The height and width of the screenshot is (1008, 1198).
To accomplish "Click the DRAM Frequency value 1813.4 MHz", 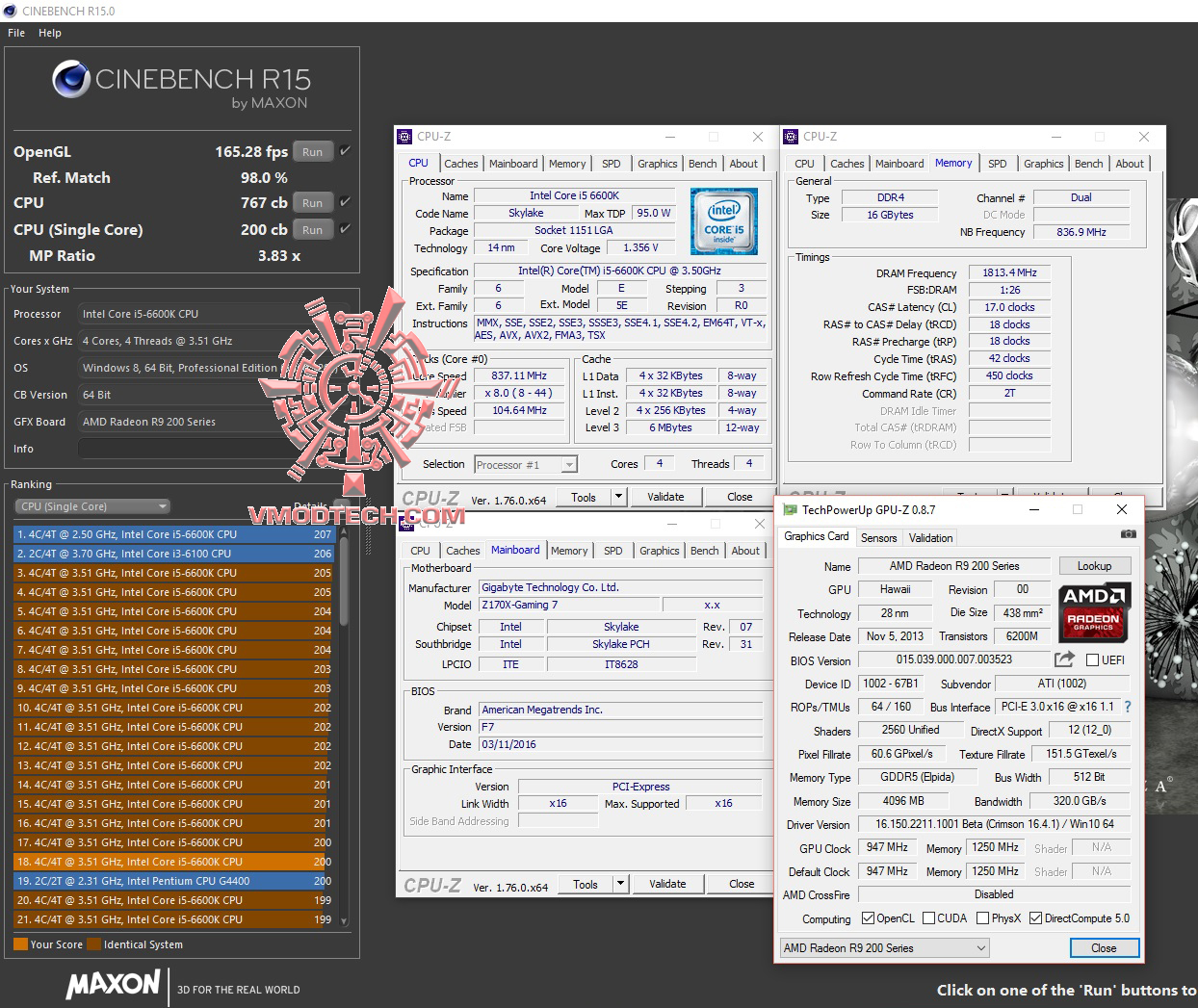I will (1009, 272).
